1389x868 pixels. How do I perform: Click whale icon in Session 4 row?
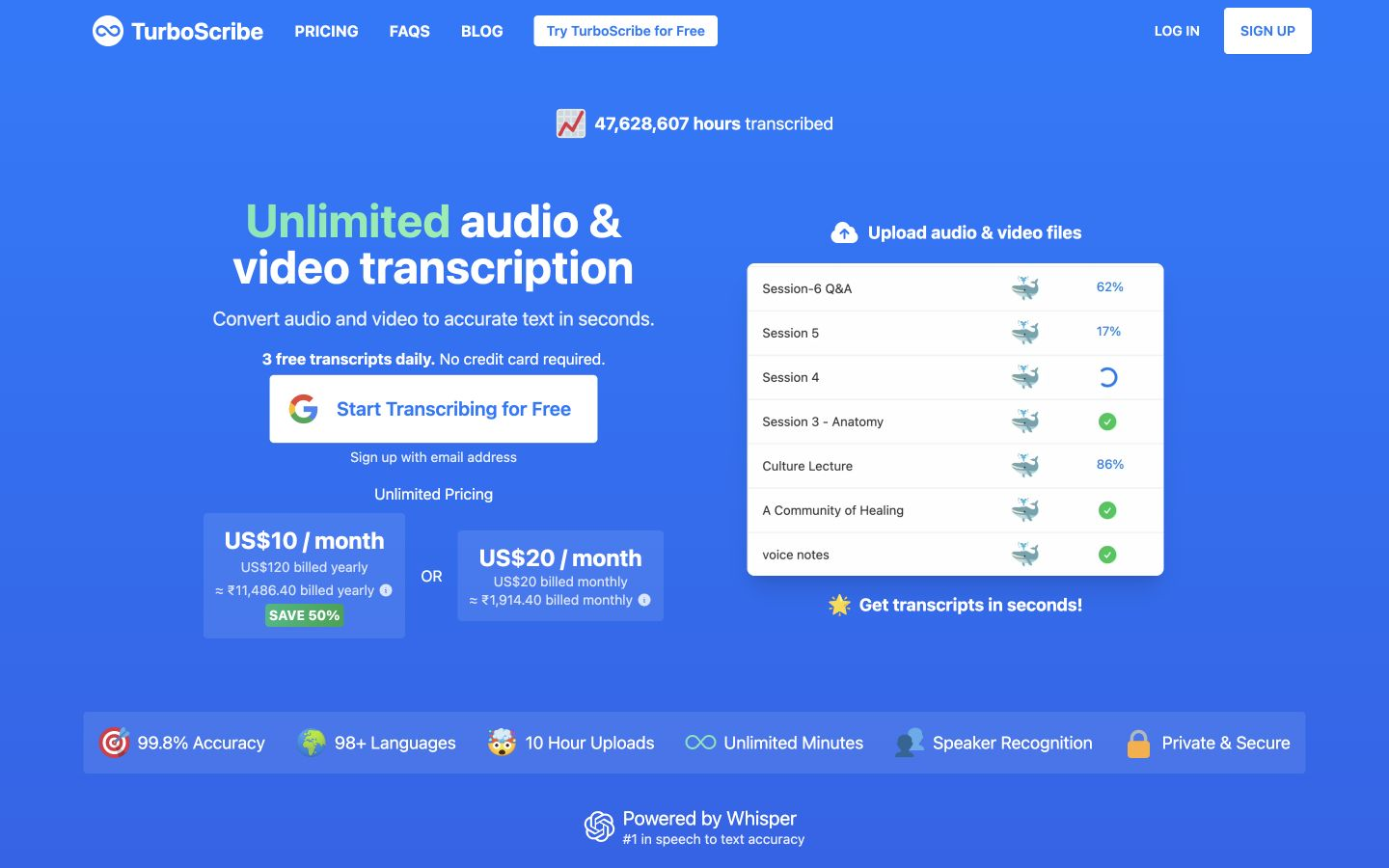(x=1024, y=376)
